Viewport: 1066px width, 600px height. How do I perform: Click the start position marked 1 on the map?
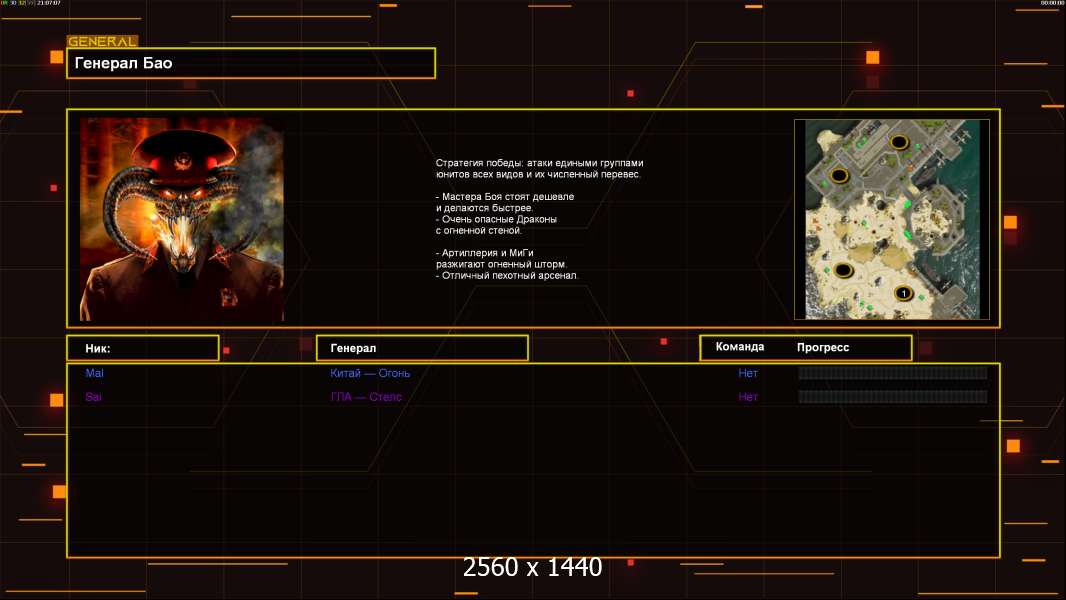pyautogui.click(x=903, y=293)
